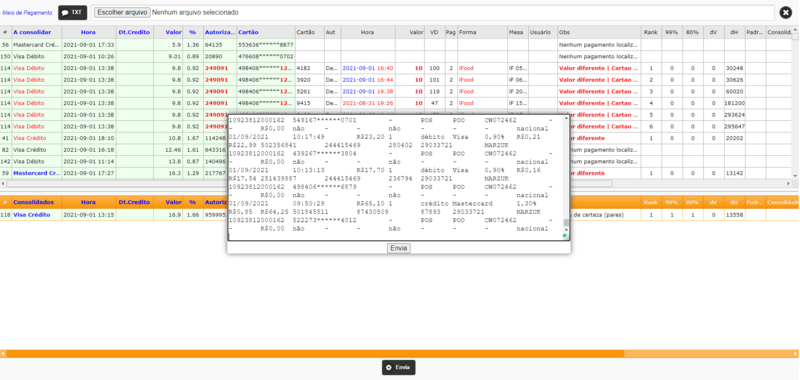Click the top table vertical scrollbar down arrow
Viewport: 800px width, 380px height.
[x=795, y=175]
